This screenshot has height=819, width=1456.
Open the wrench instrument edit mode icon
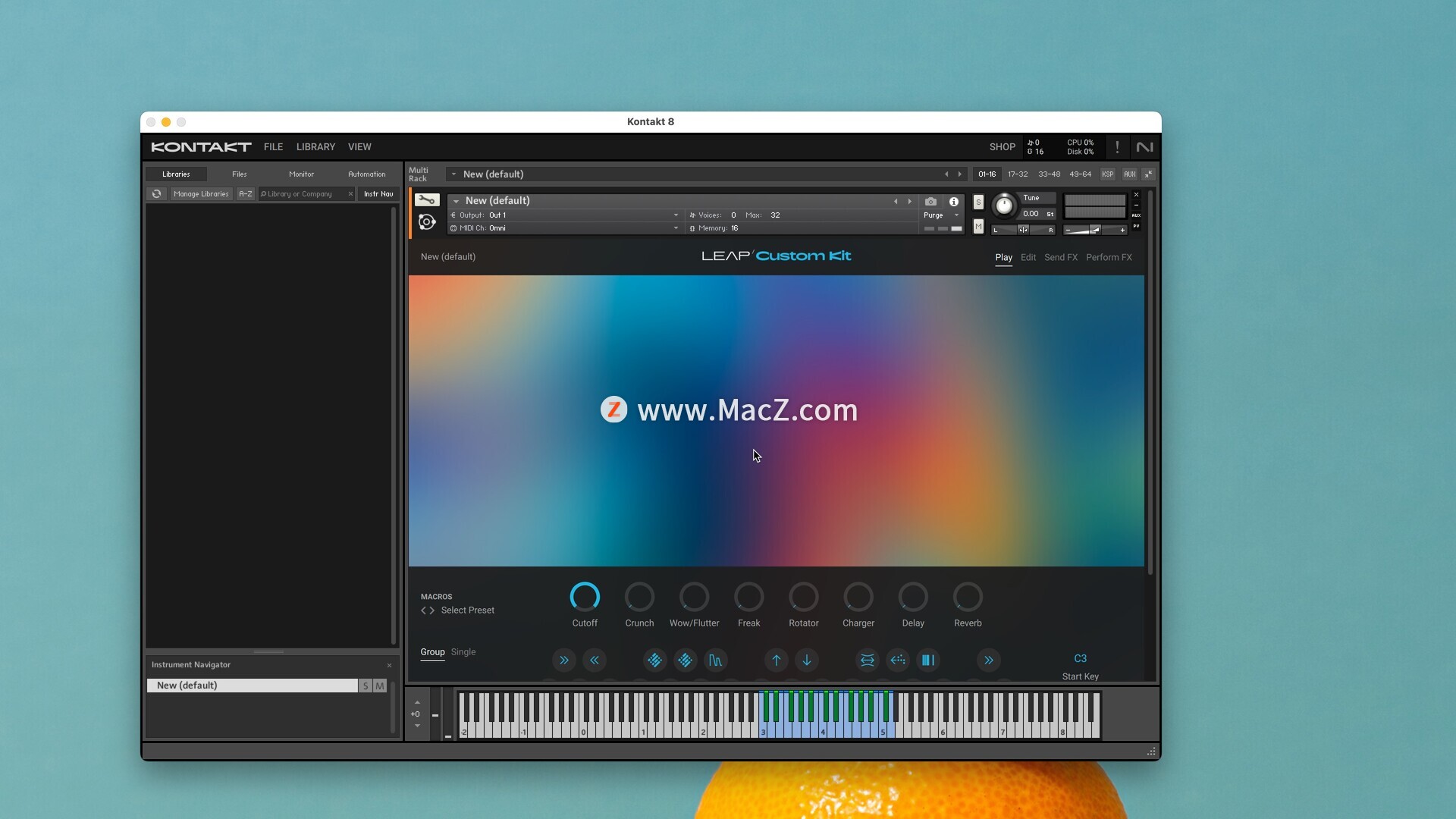point(427,200)
